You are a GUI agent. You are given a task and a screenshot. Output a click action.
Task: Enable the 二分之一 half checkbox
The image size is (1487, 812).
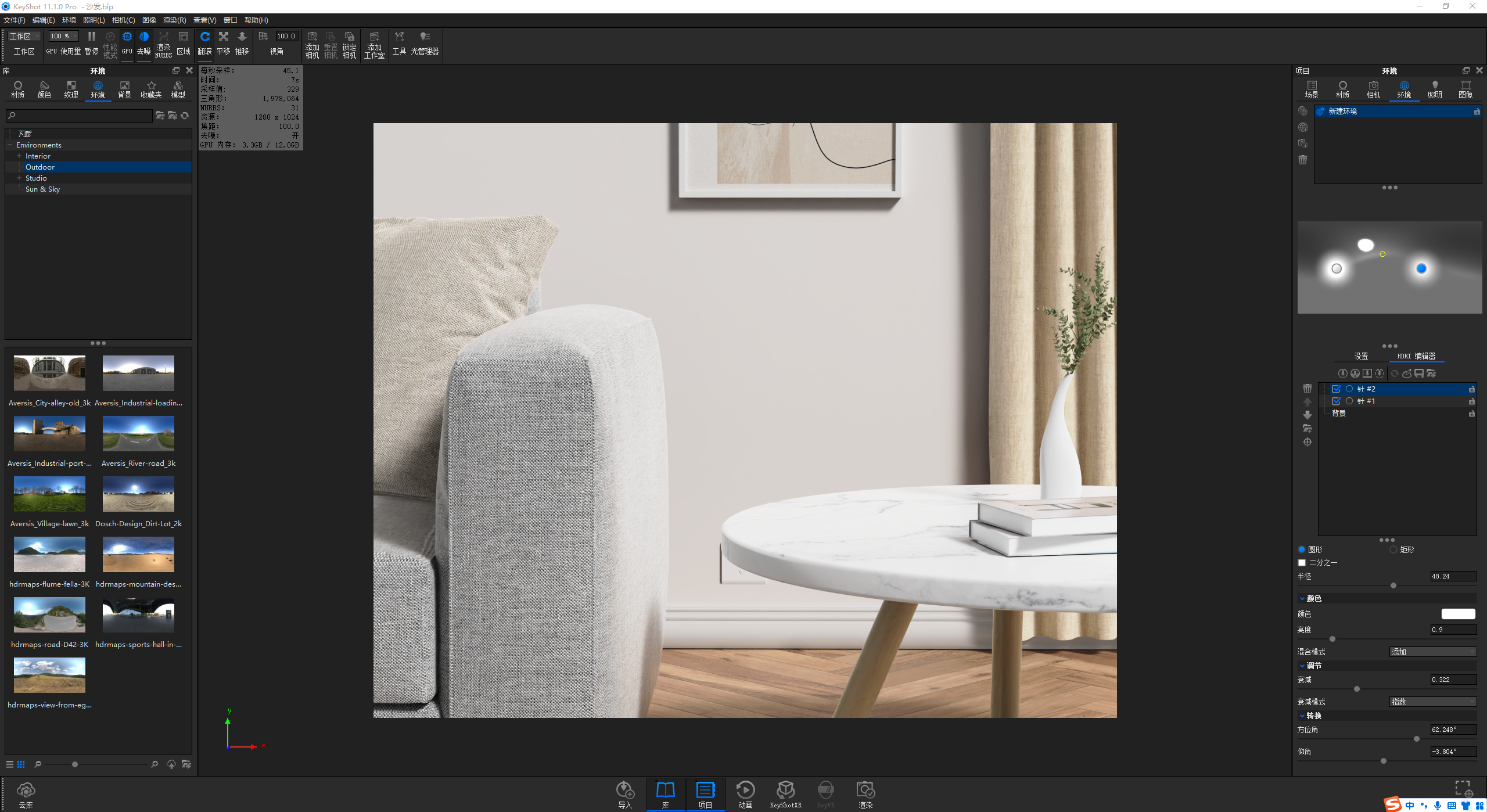(1302, 562)
